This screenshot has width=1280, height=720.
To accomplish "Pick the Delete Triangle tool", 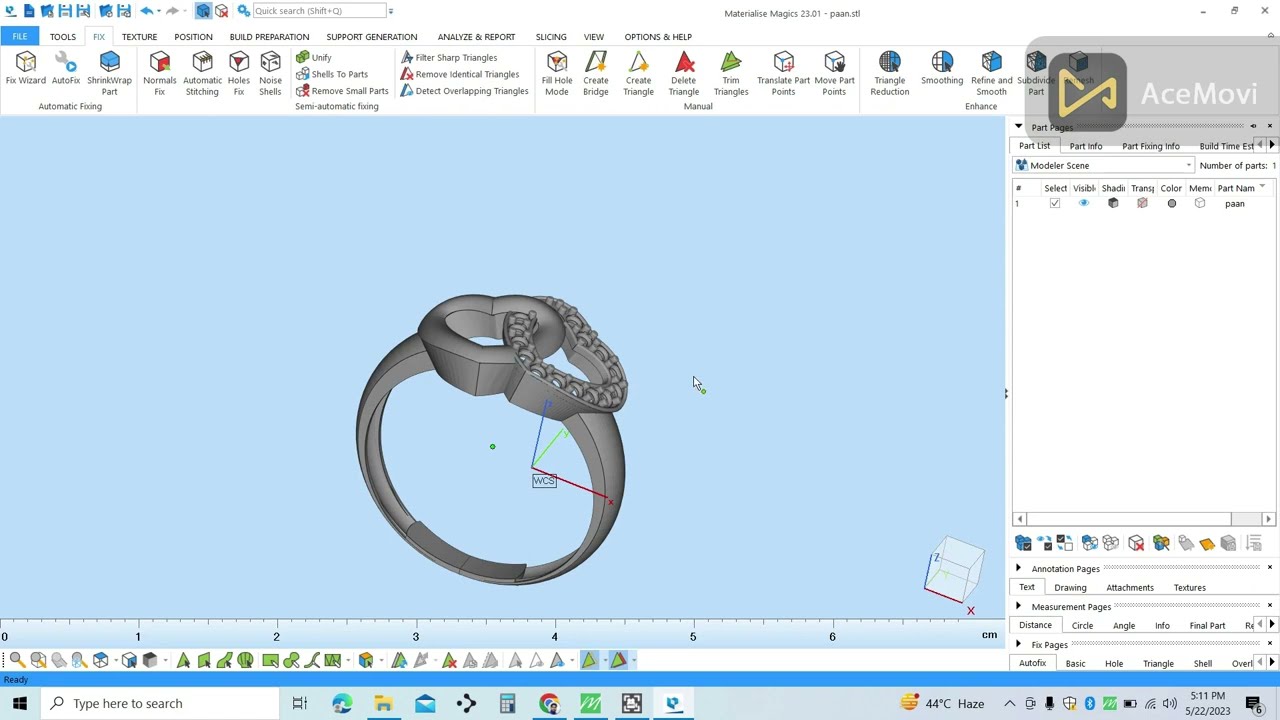I will click(684, 74).
